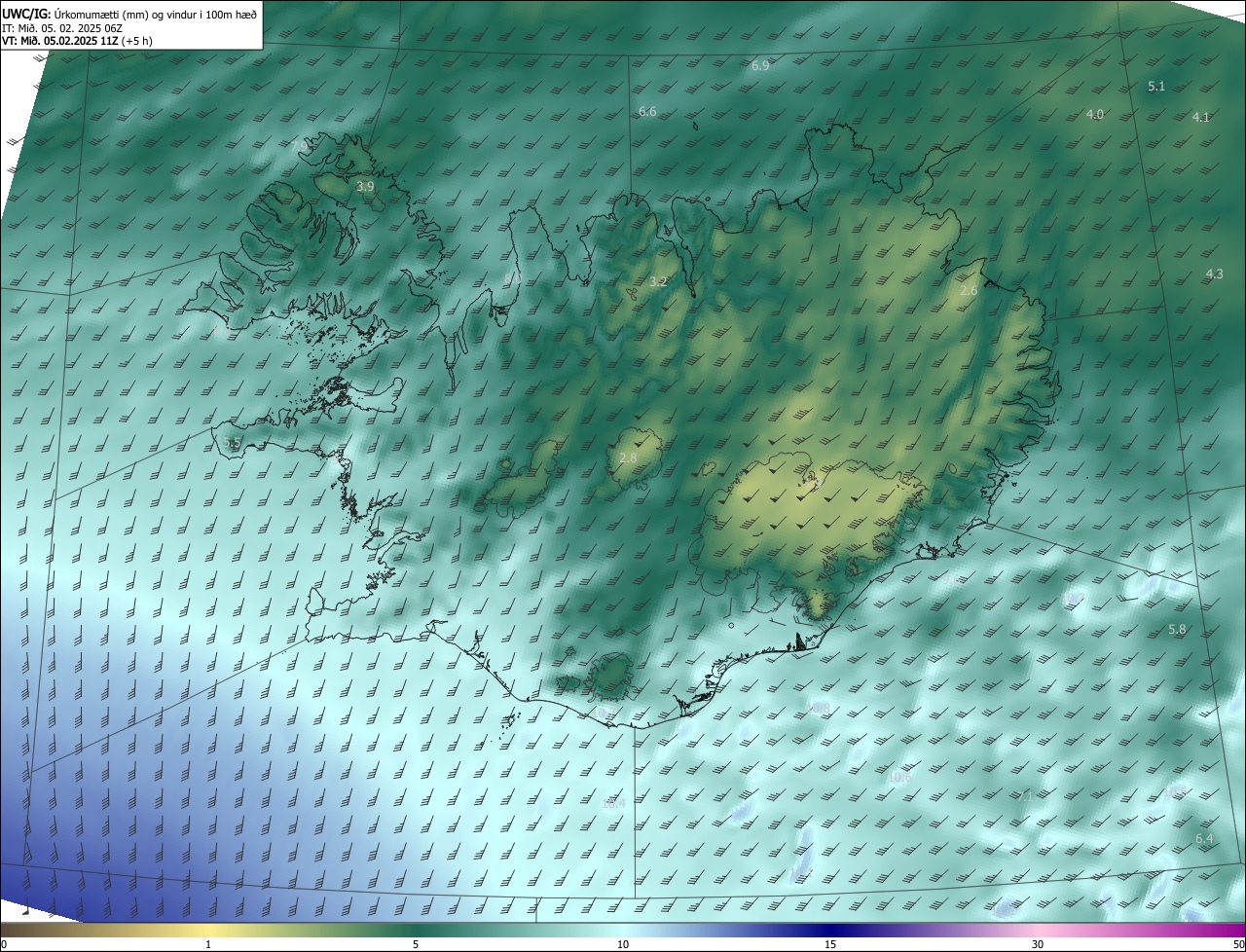
Task: Click the map value 4.3
Action: point(1214,275)
